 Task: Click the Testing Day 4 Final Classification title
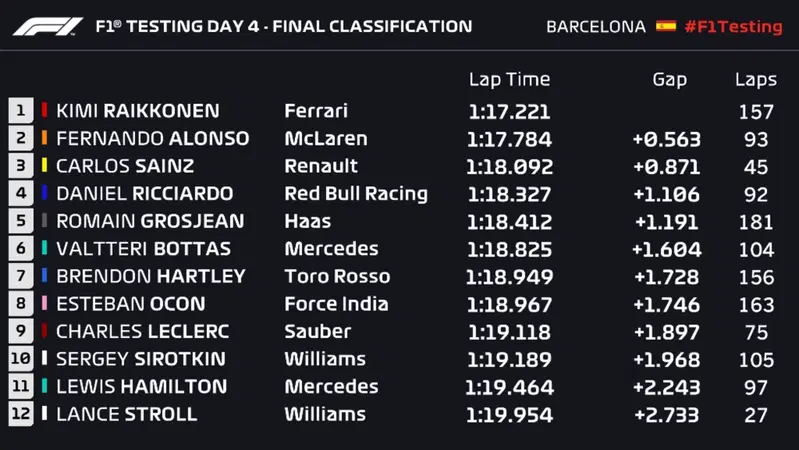click(x=284, y=27)
